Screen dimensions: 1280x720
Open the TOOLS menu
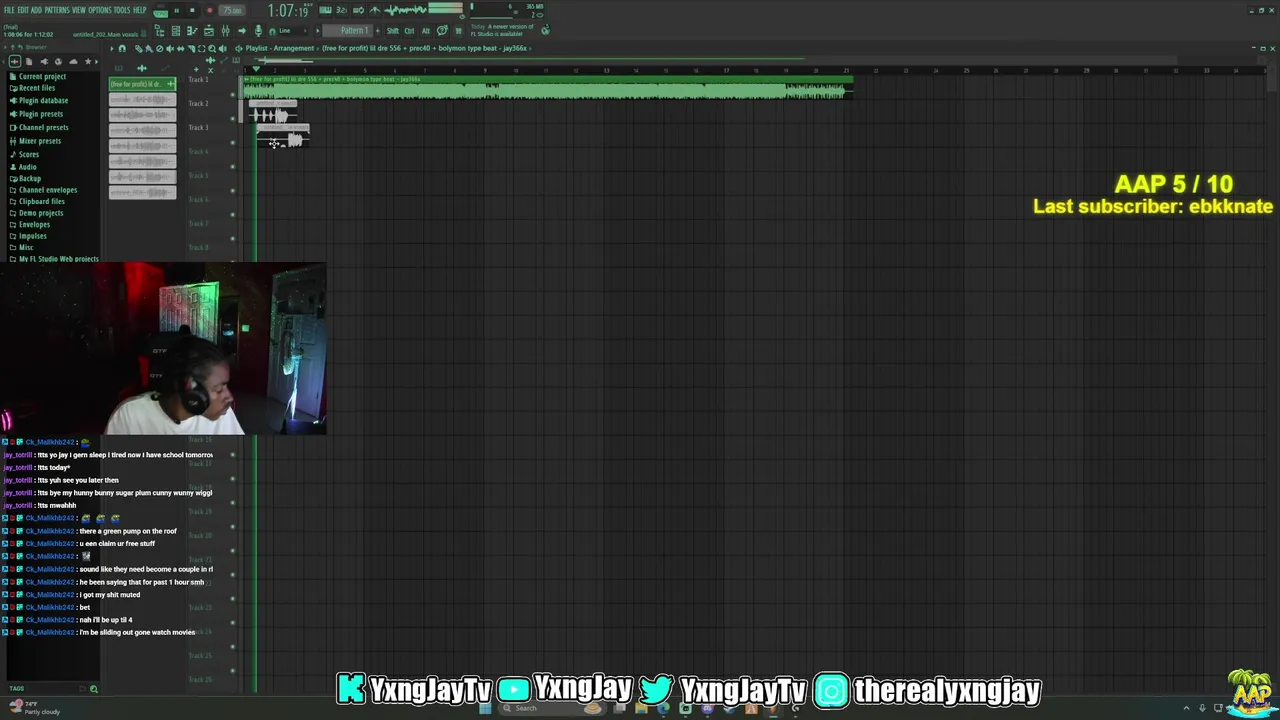122,10
